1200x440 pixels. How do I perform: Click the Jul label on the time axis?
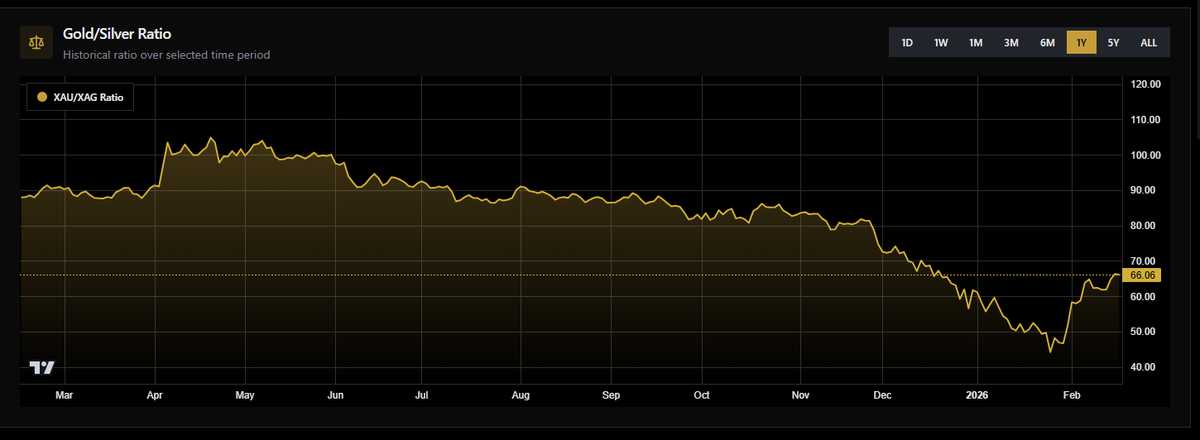pyautogui.click(x=423, y=395)
